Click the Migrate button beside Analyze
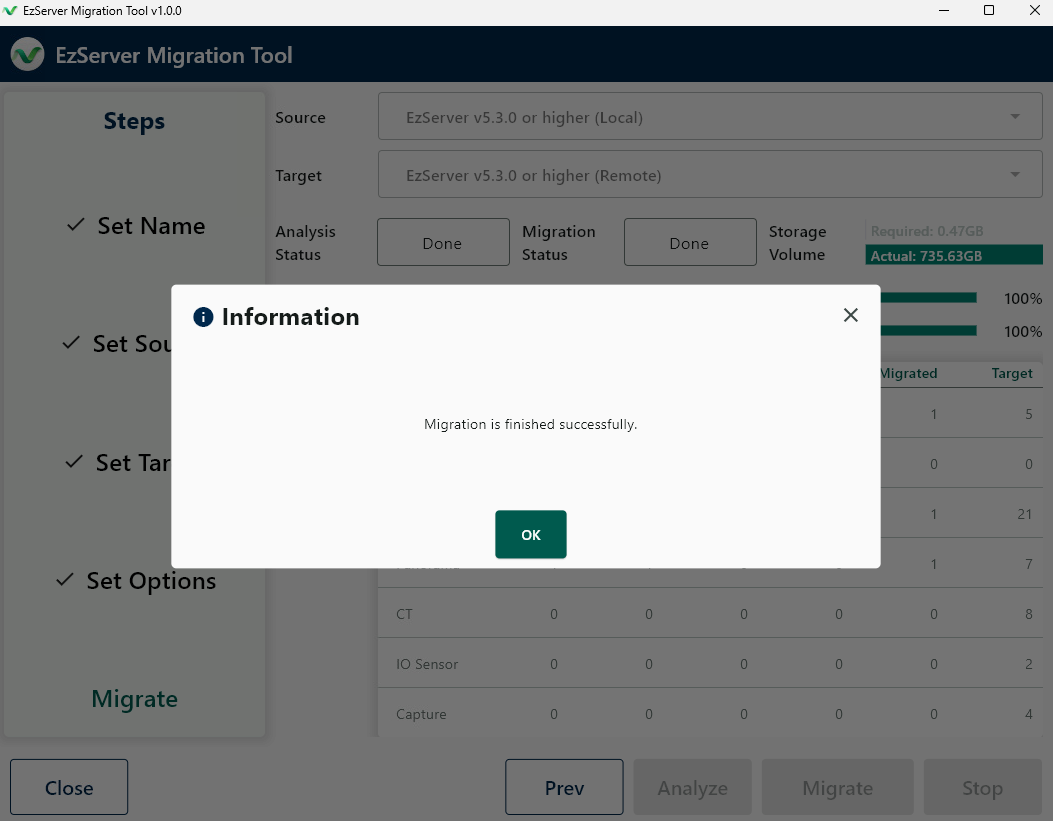 pos(837,787)
